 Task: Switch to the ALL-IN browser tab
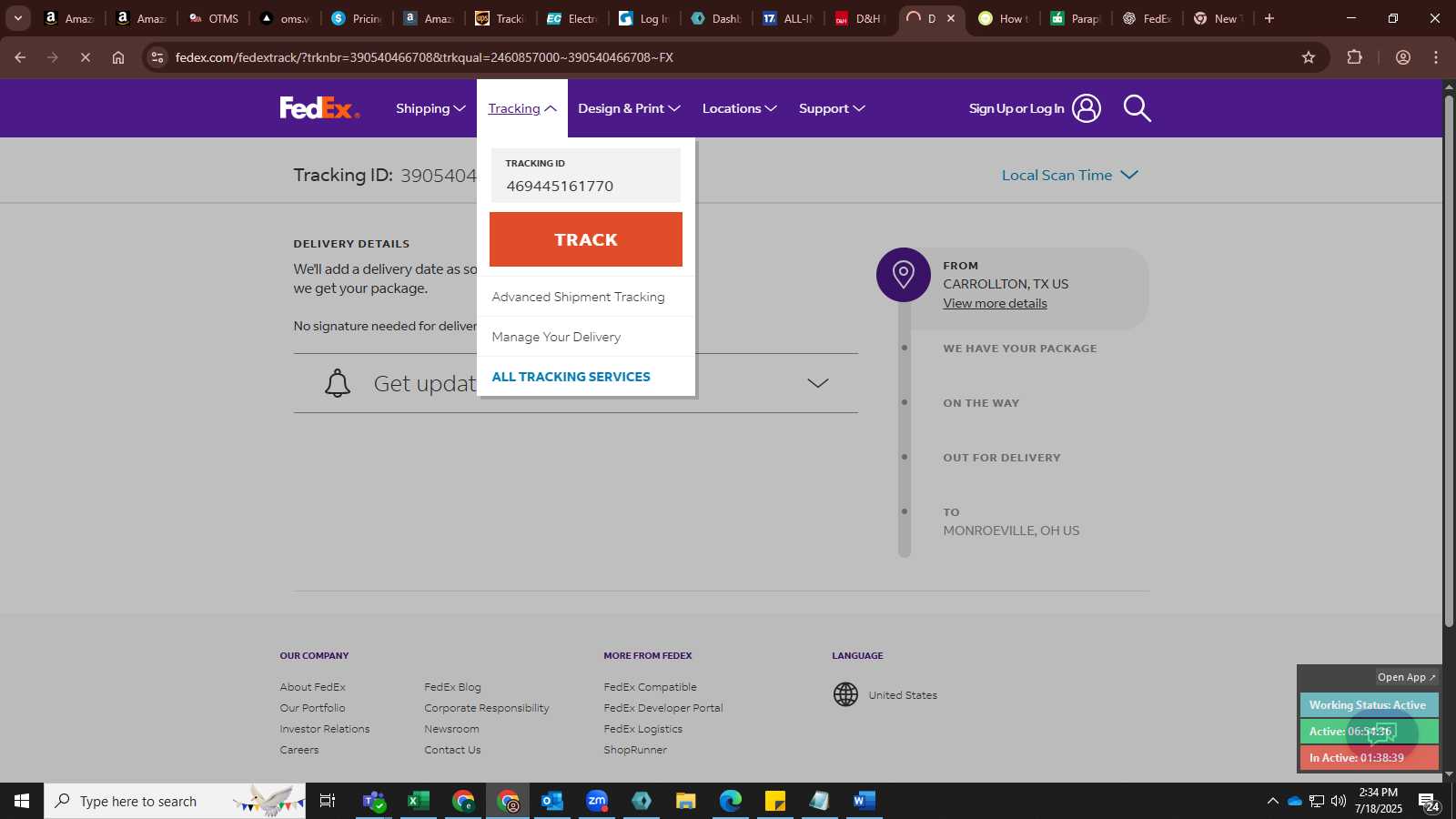tap(788, 18)
